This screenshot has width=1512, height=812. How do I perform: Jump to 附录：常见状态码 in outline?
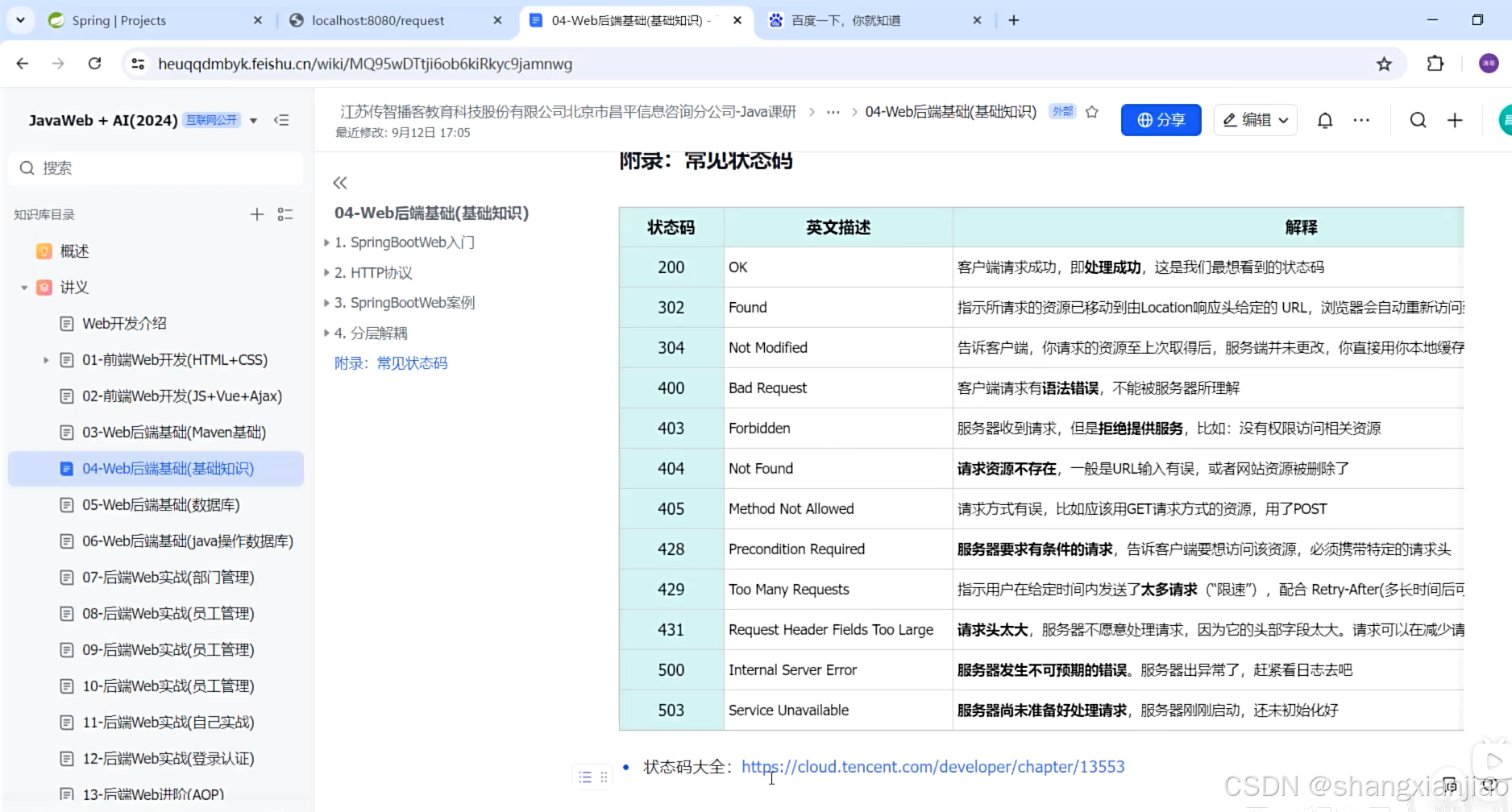pyautogui.click(x=391, y=363)
